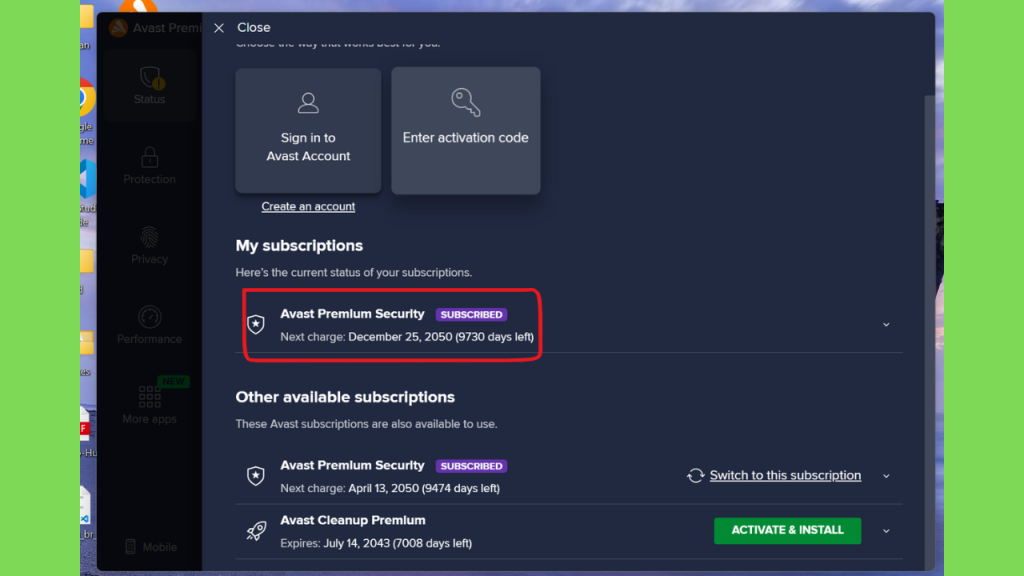
Task: Expand the current Avast Premium Security subscription
Action: [x=886, y=325]
